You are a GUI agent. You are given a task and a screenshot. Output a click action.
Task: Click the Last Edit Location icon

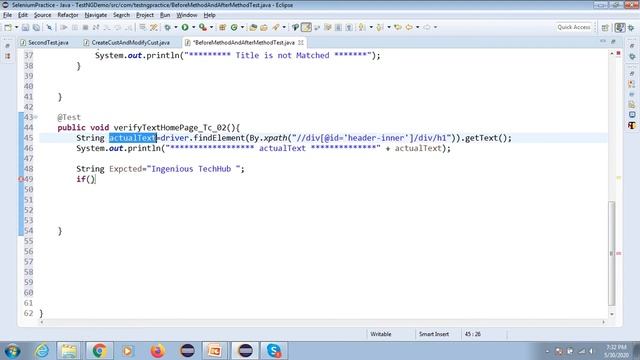[398, 27]
